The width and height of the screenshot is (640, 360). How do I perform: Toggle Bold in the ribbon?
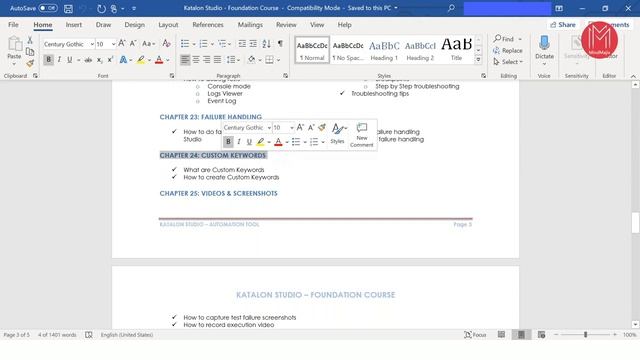pyautogui.click(x=48, y=60)
